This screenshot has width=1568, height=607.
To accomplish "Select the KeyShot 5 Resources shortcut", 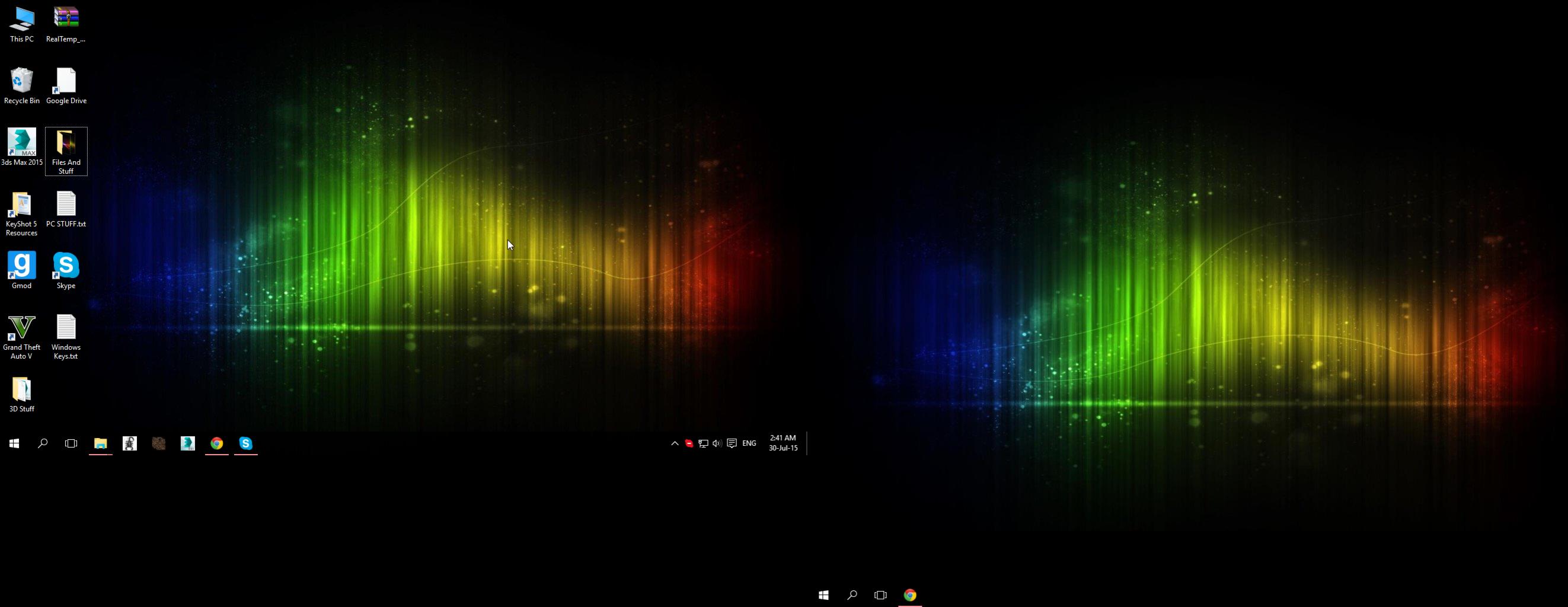I will pos(21,214).
